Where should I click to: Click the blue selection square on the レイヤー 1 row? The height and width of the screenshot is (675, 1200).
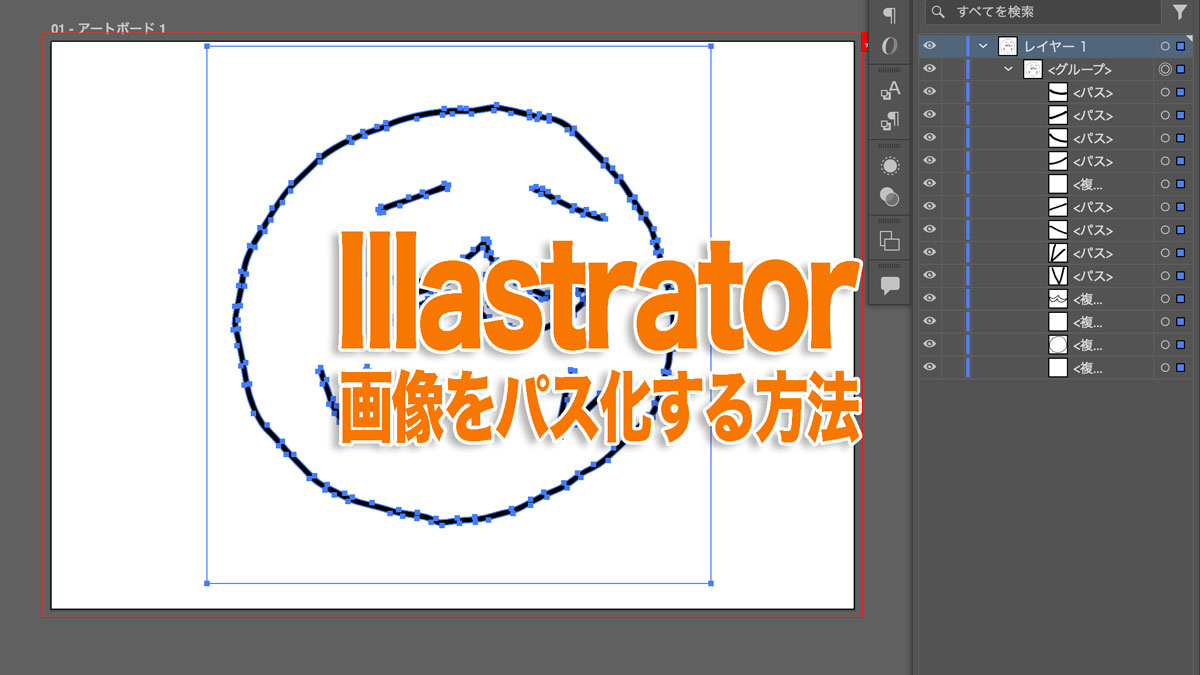(x=1181, y=45)
